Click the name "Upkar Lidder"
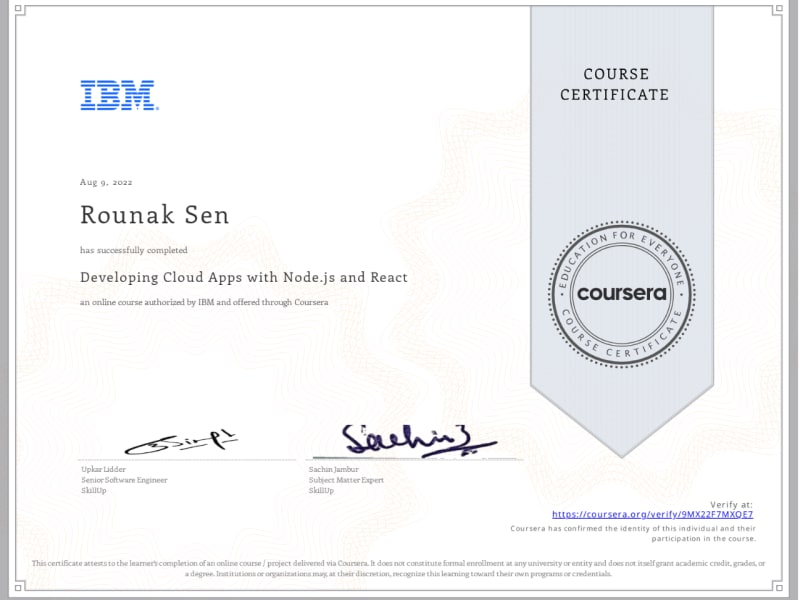Image resolution: width=800 pixels, height=600 pixels. pos(103,469)
